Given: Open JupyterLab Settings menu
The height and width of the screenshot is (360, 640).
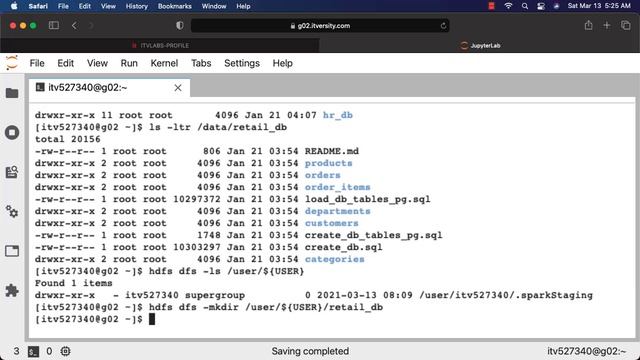Looking at the screenshot, I should pos(242,63).
